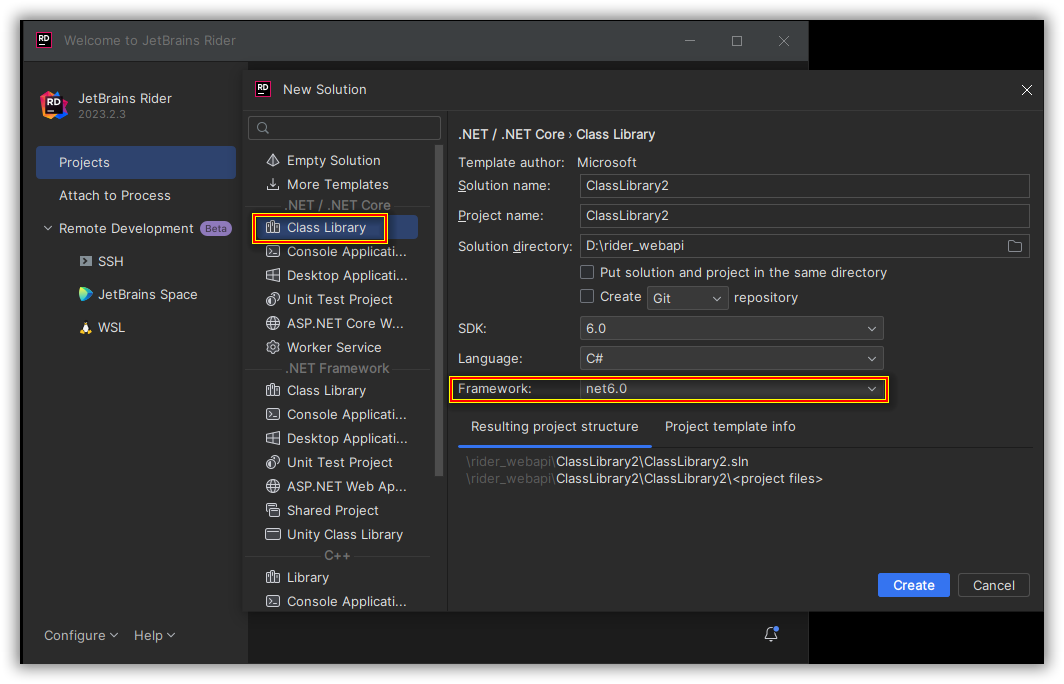Image resolution: width=1064 pixels, height=684 pixels.
Task: Select the Unity Class Library icon
Action: click(273, 534)
